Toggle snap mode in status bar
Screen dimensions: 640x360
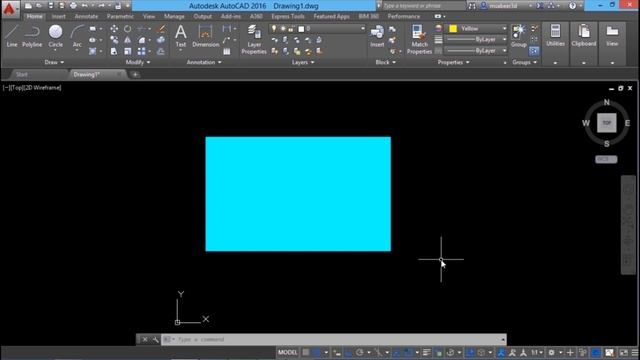click(317, 352)
